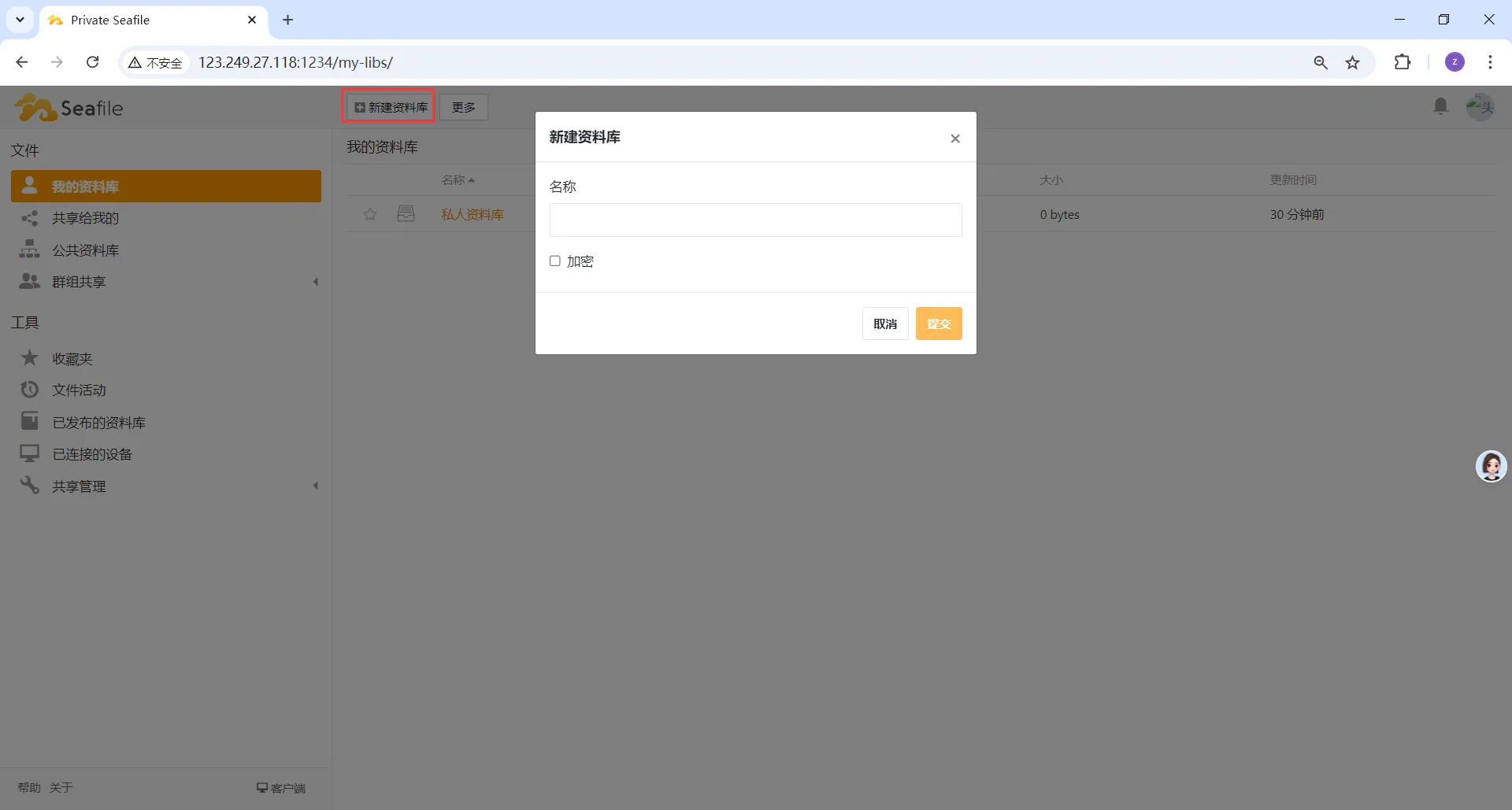
Task: Open browser extensions menu
Action: point(1403,62)
